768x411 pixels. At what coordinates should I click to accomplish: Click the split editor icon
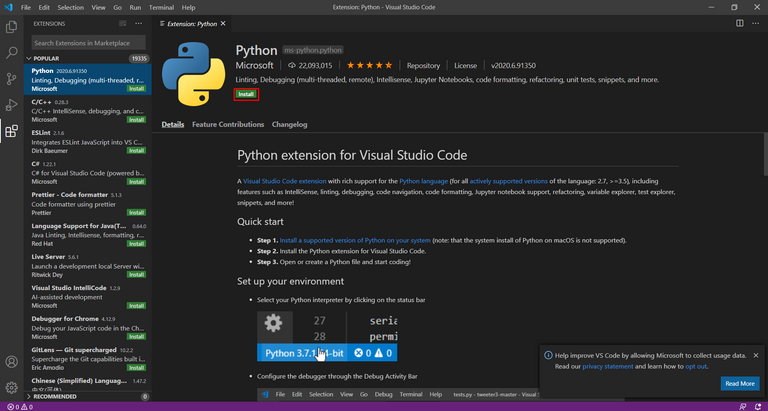740,23
